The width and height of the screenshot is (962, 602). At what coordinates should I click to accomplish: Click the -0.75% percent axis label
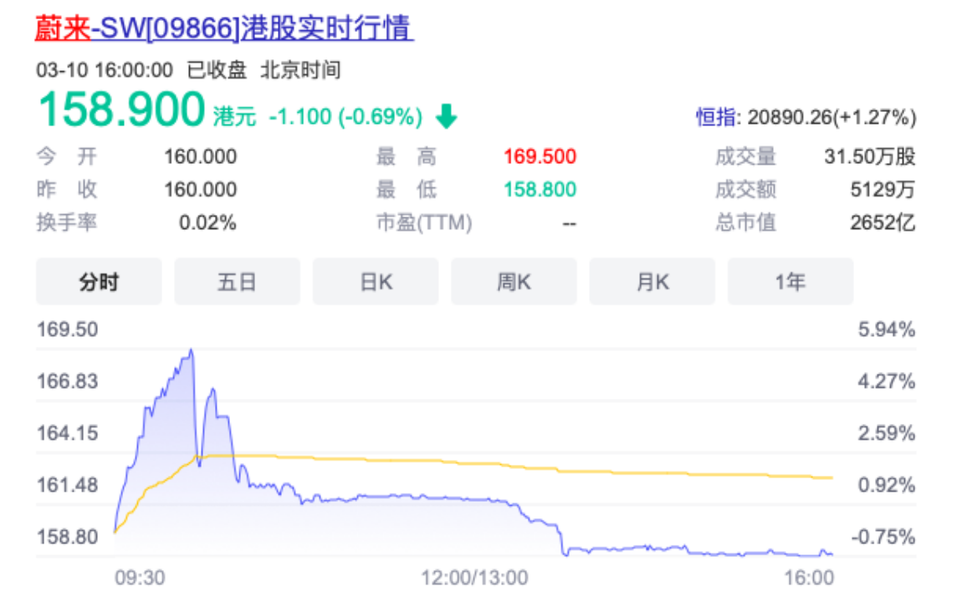(883, 537)
